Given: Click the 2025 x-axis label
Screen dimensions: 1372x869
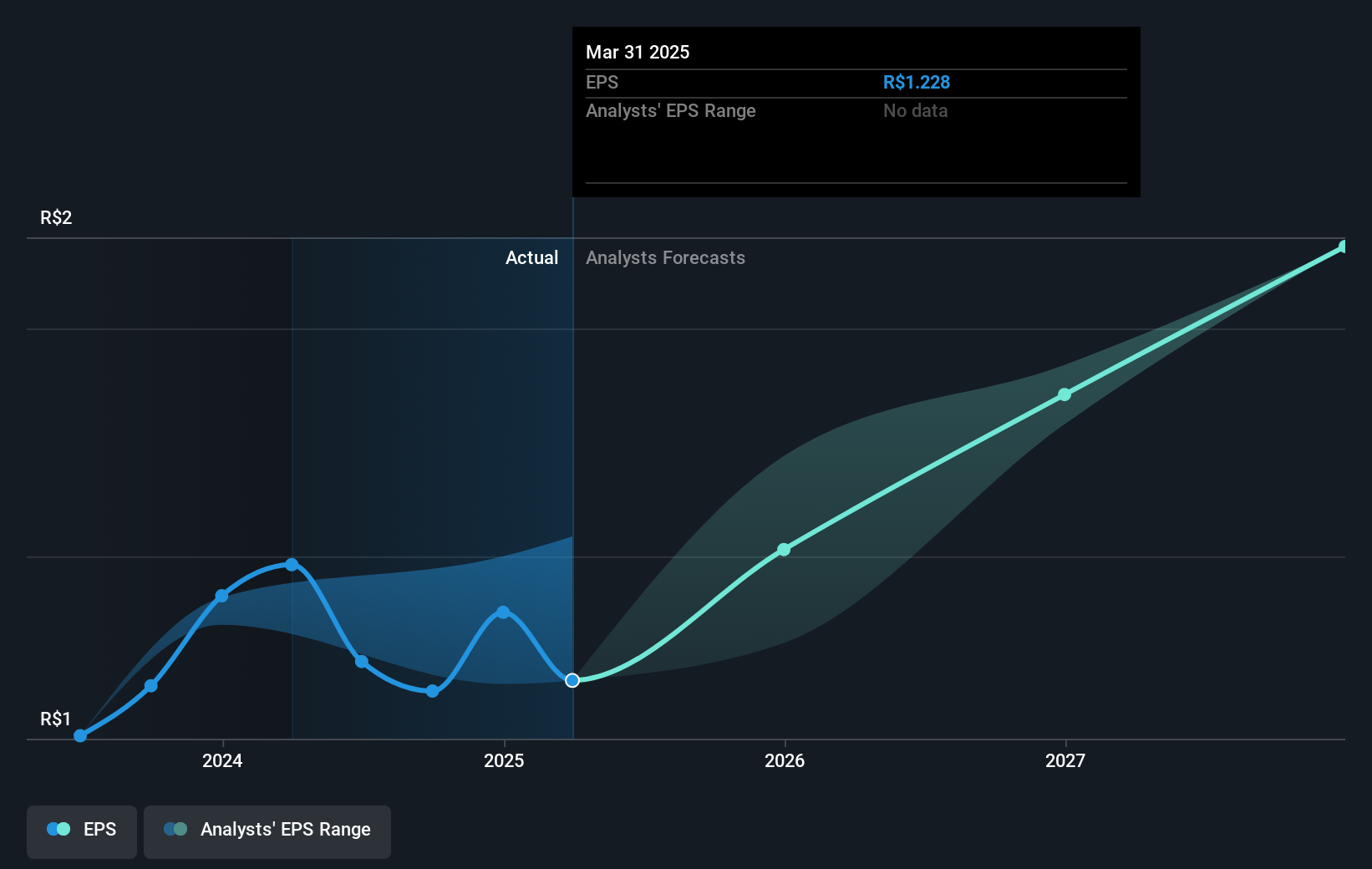Looking at the screenshot, I should (504, 760).
